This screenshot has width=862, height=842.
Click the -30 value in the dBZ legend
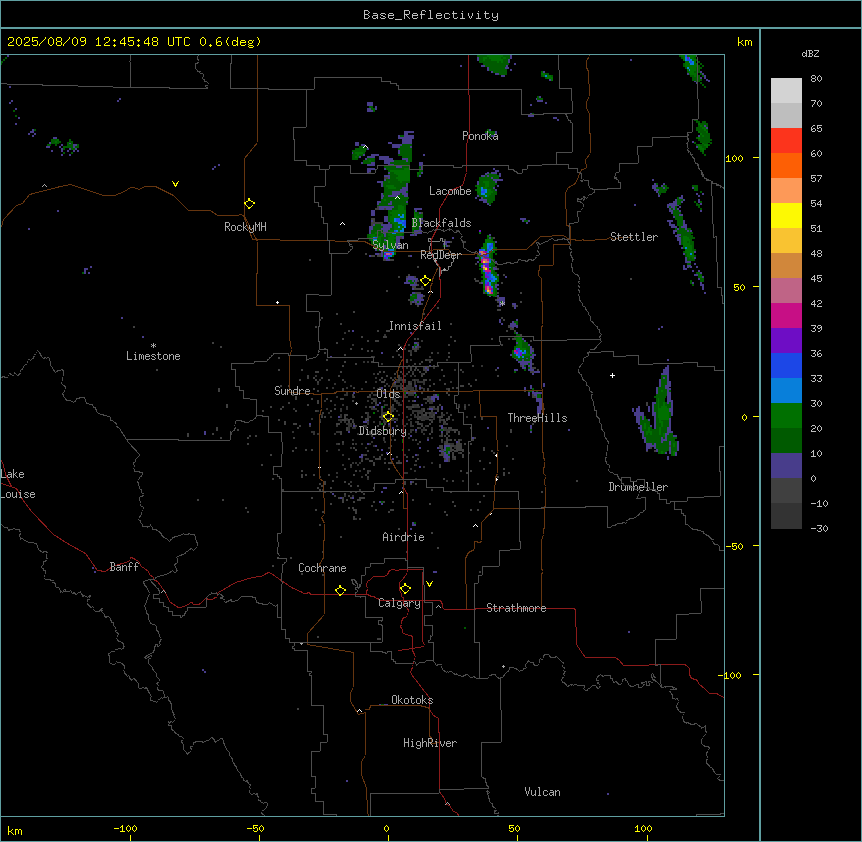click(819, 528)
